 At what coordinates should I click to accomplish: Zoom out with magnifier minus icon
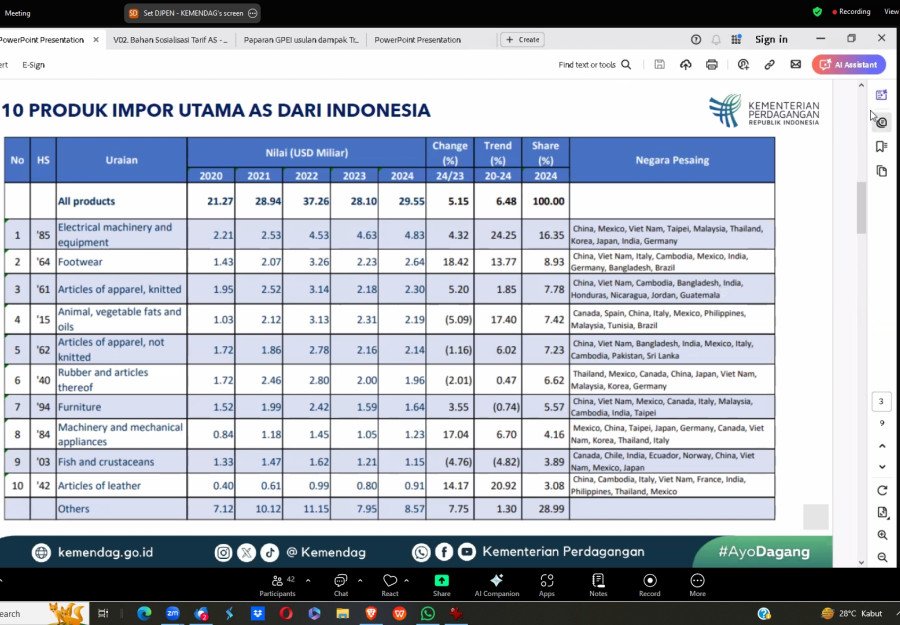tap(882, 557)
